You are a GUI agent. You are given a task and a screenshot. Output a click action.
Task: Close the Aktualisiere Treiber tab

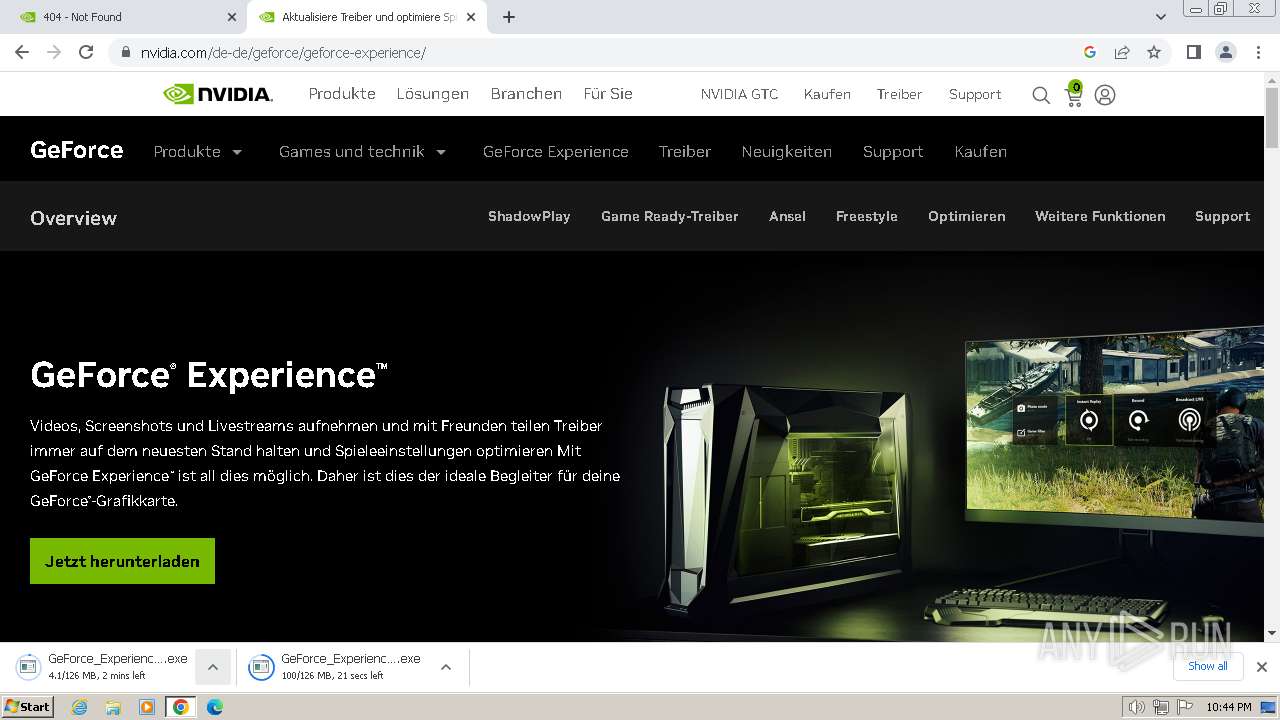coord(471,17)
